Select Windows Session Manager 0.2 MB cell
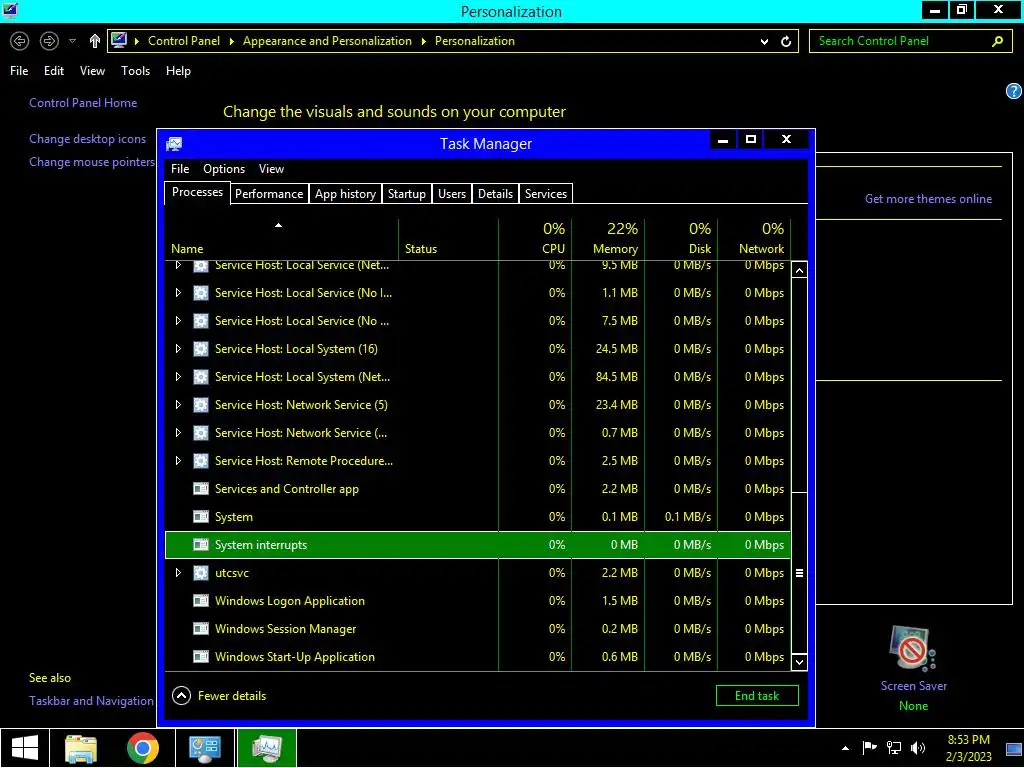Image resolution: width=1024 pixels, height=768 pixels. pos(608,629)
